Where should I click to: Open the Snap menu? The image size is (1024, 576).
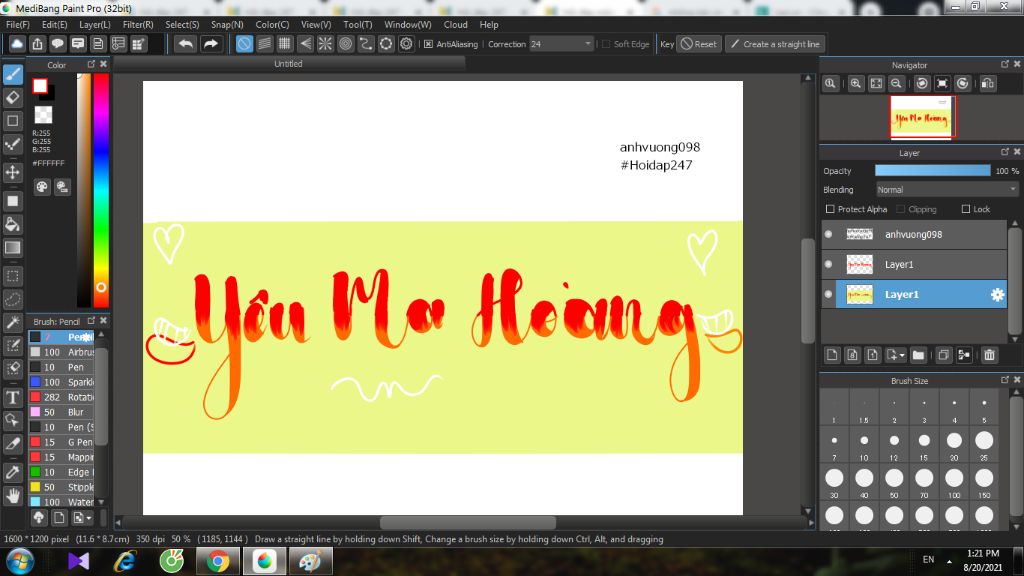pyautogui.click(x=227, y=24)
